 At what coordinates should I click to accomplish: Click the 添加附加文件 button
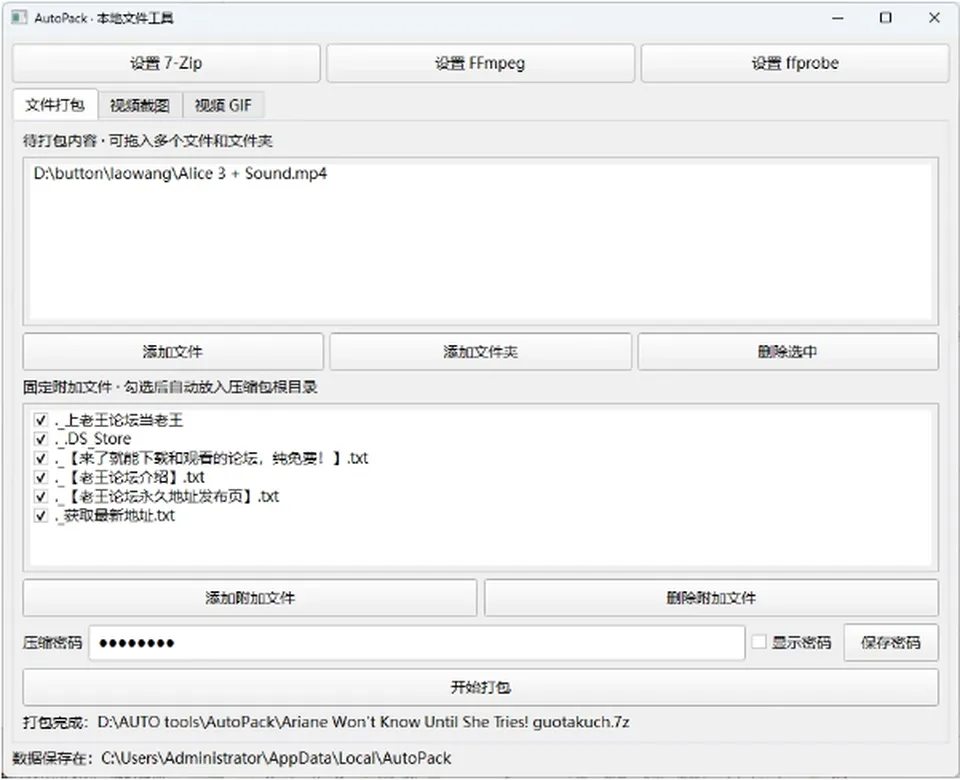(250, 598)
